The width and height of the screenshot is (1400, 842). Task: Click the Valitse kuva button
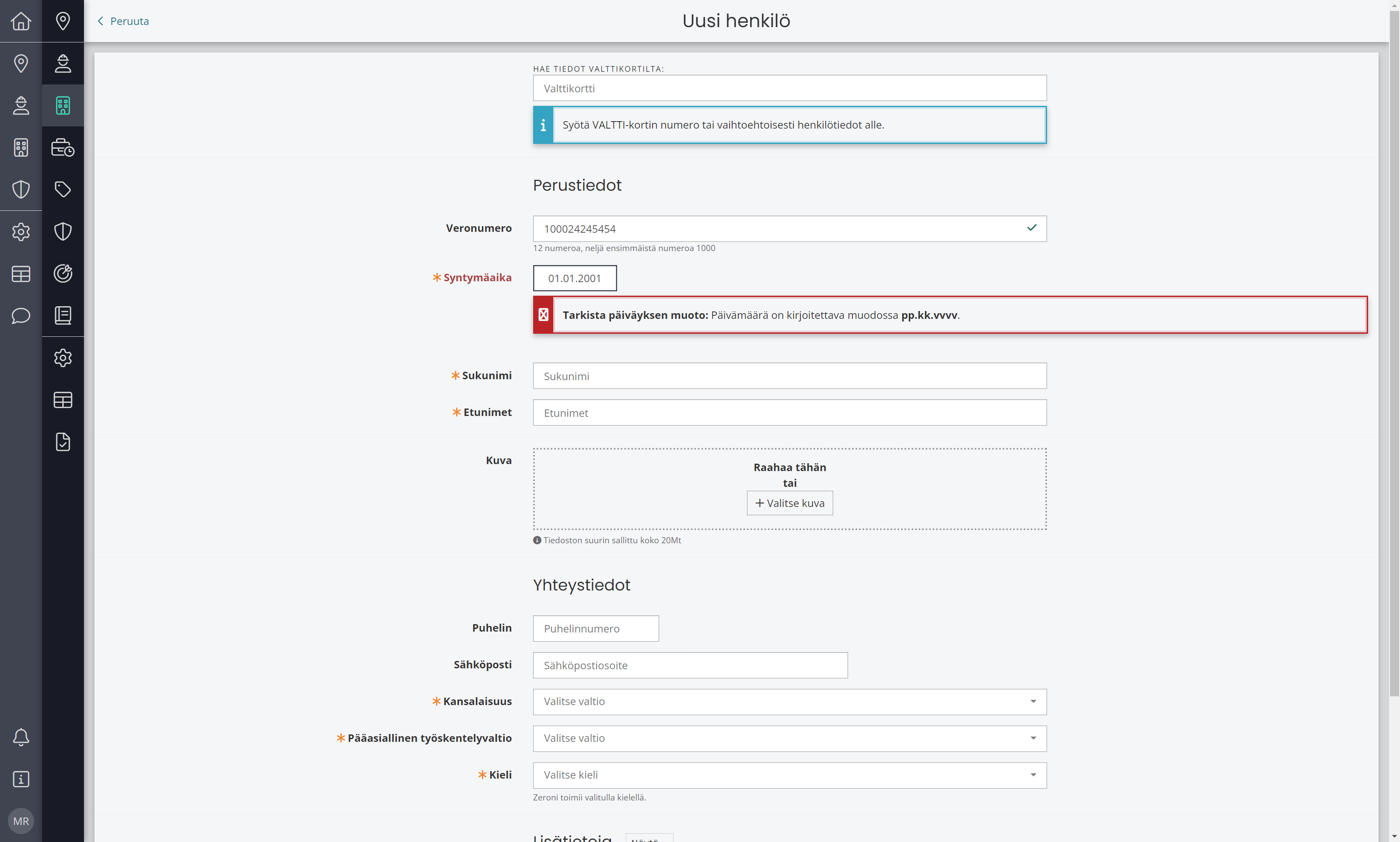(x=789, y=503)
